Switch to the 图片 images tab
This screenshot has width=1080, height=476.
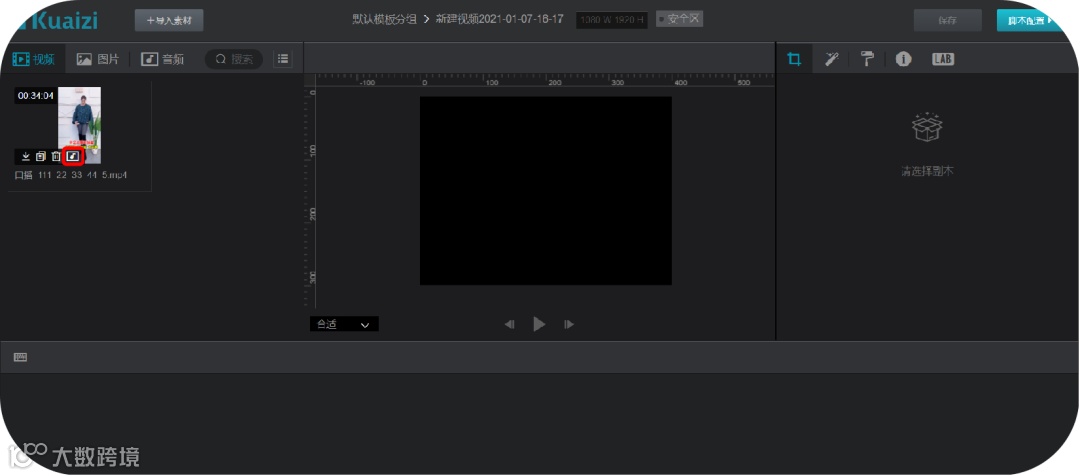(98, 59)
